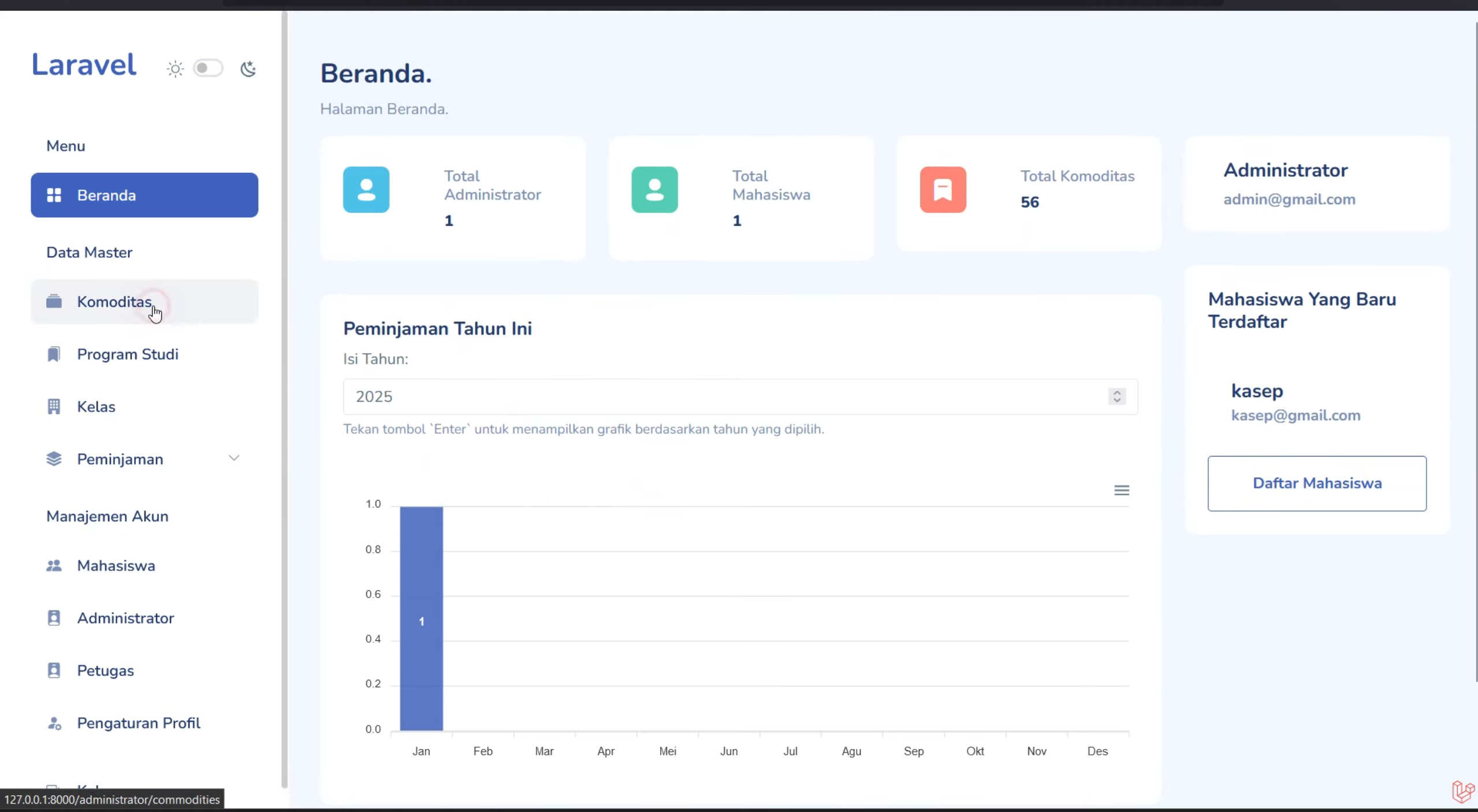
Task: Click the Kelas building icon
Action: pos(54,407)
